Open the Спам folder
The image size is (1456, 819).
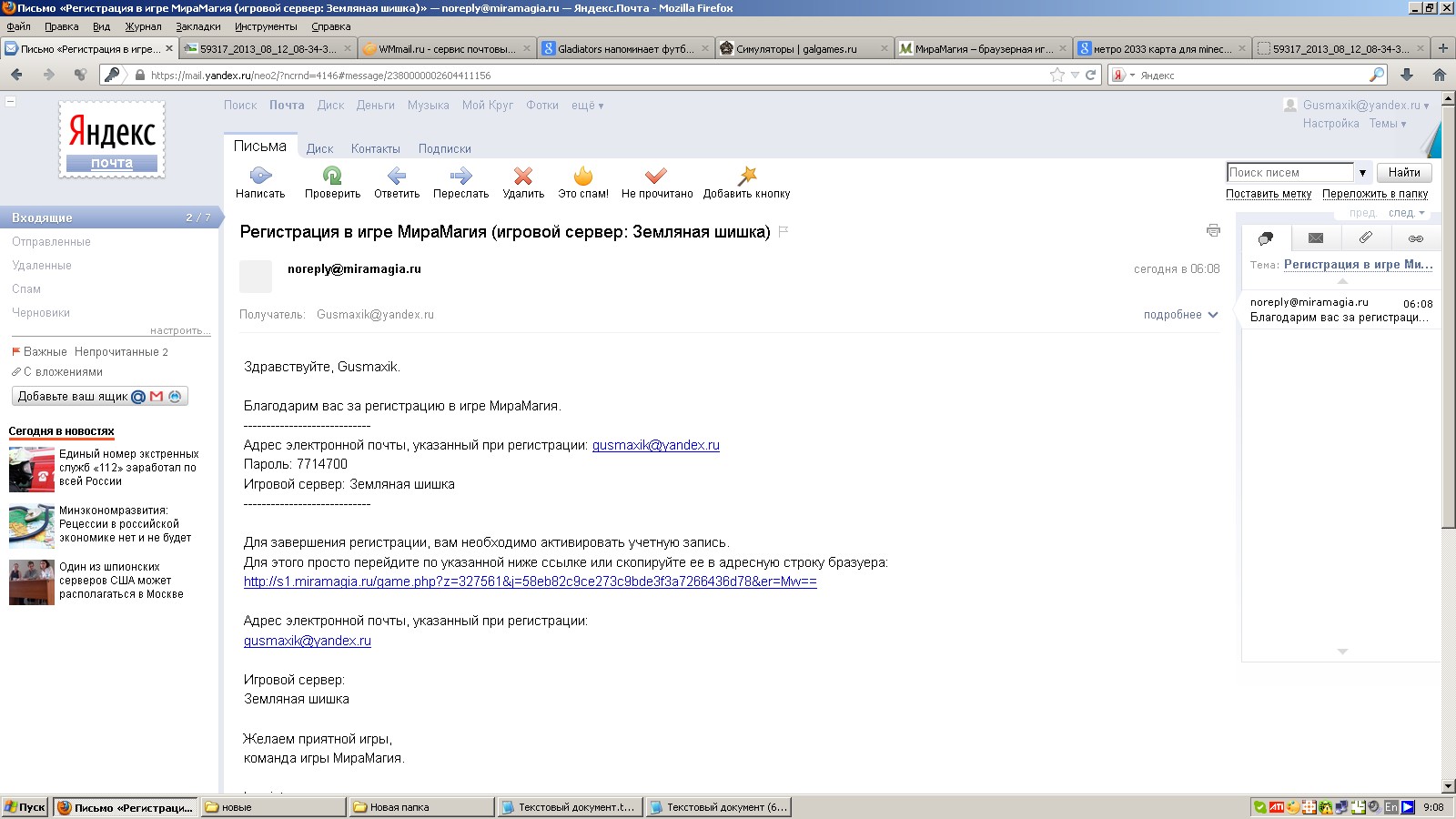point(26,289)
